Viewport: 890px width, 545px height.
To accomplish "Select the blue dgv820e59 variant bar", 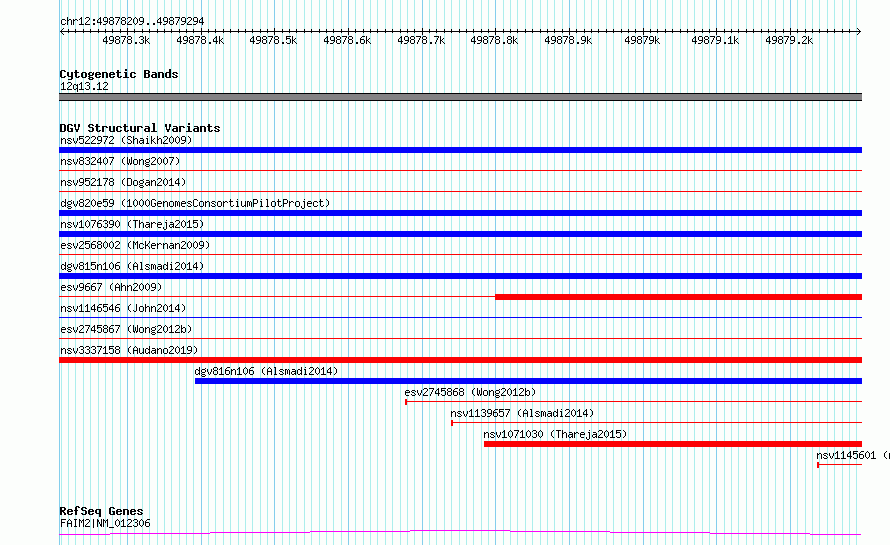I will click(x=460, y=213).
